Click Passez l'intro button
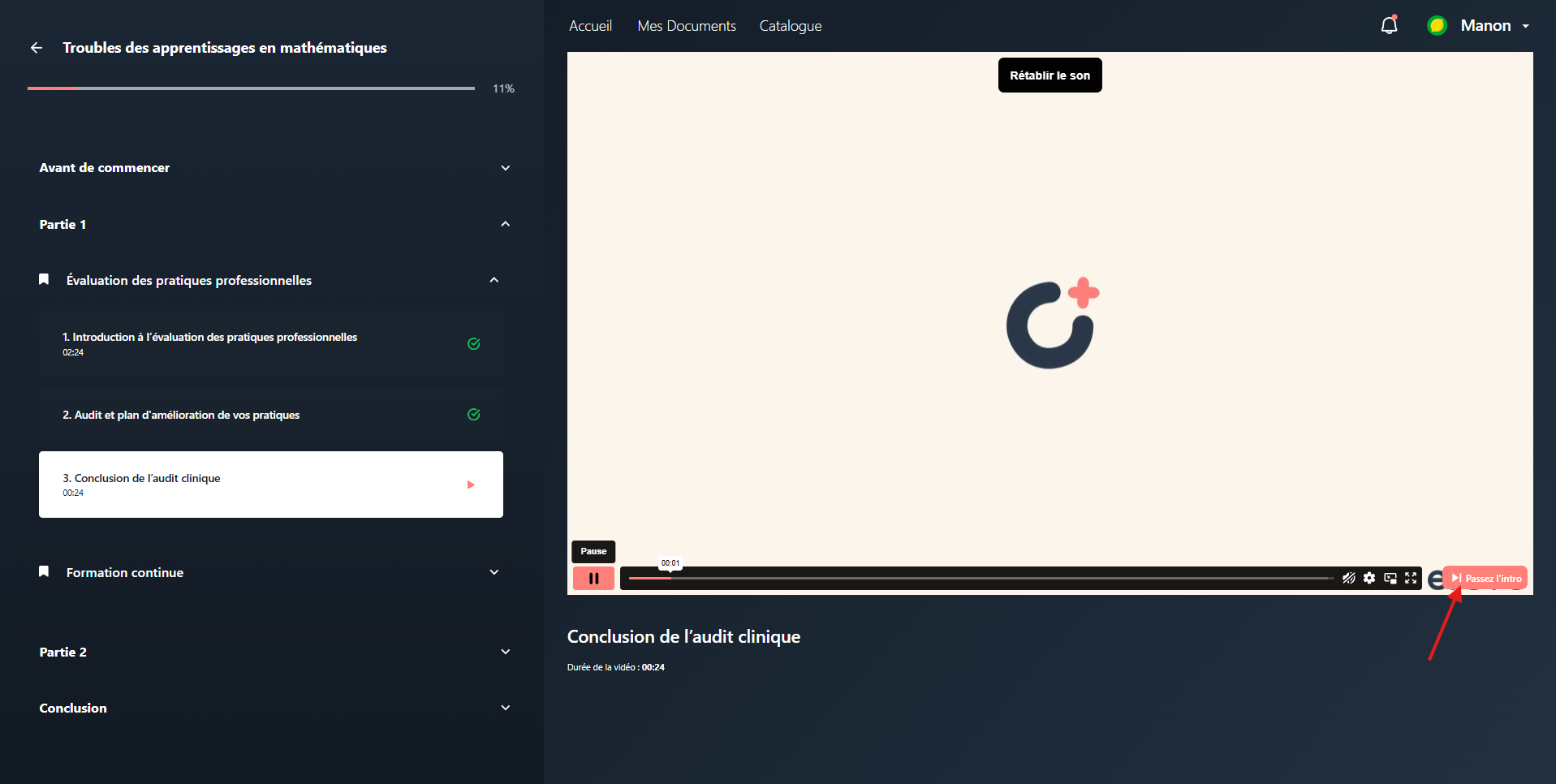 [1485, 578]
